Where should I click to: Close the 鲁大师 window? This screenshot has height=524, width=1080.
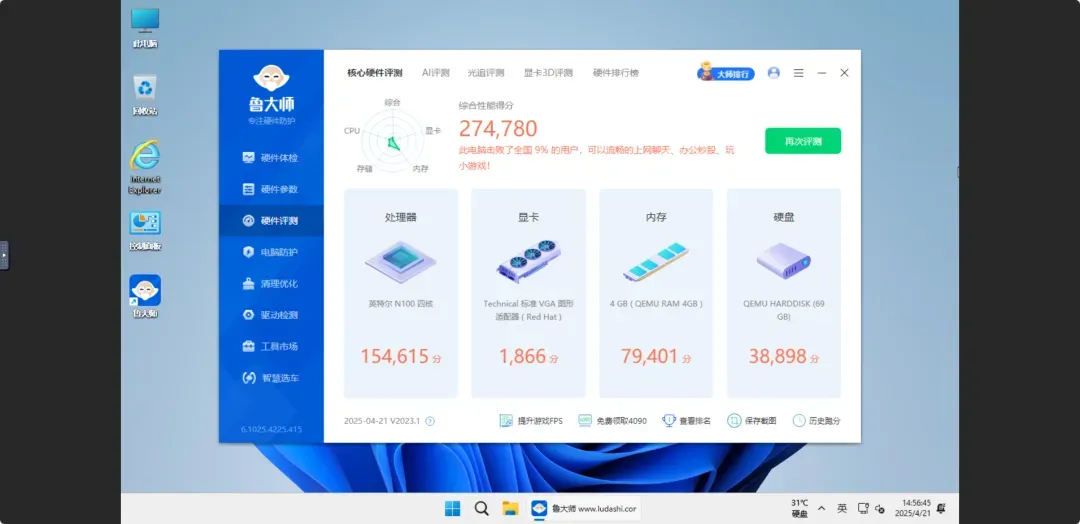844,73
